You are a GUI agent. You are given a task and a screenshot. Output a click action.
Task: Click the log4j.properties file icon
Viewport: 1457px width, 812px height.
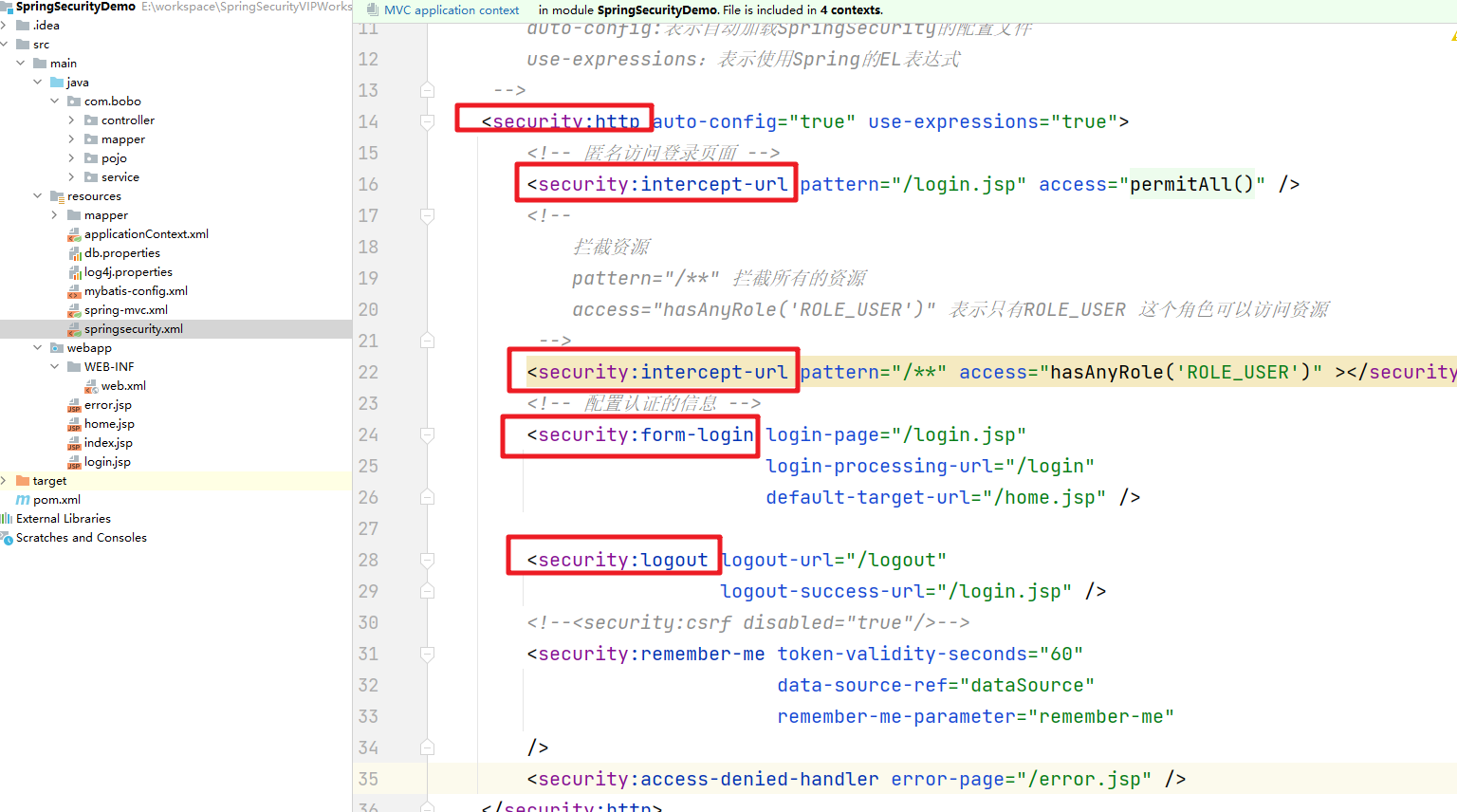pyautogui.click(x=74, y=272)
